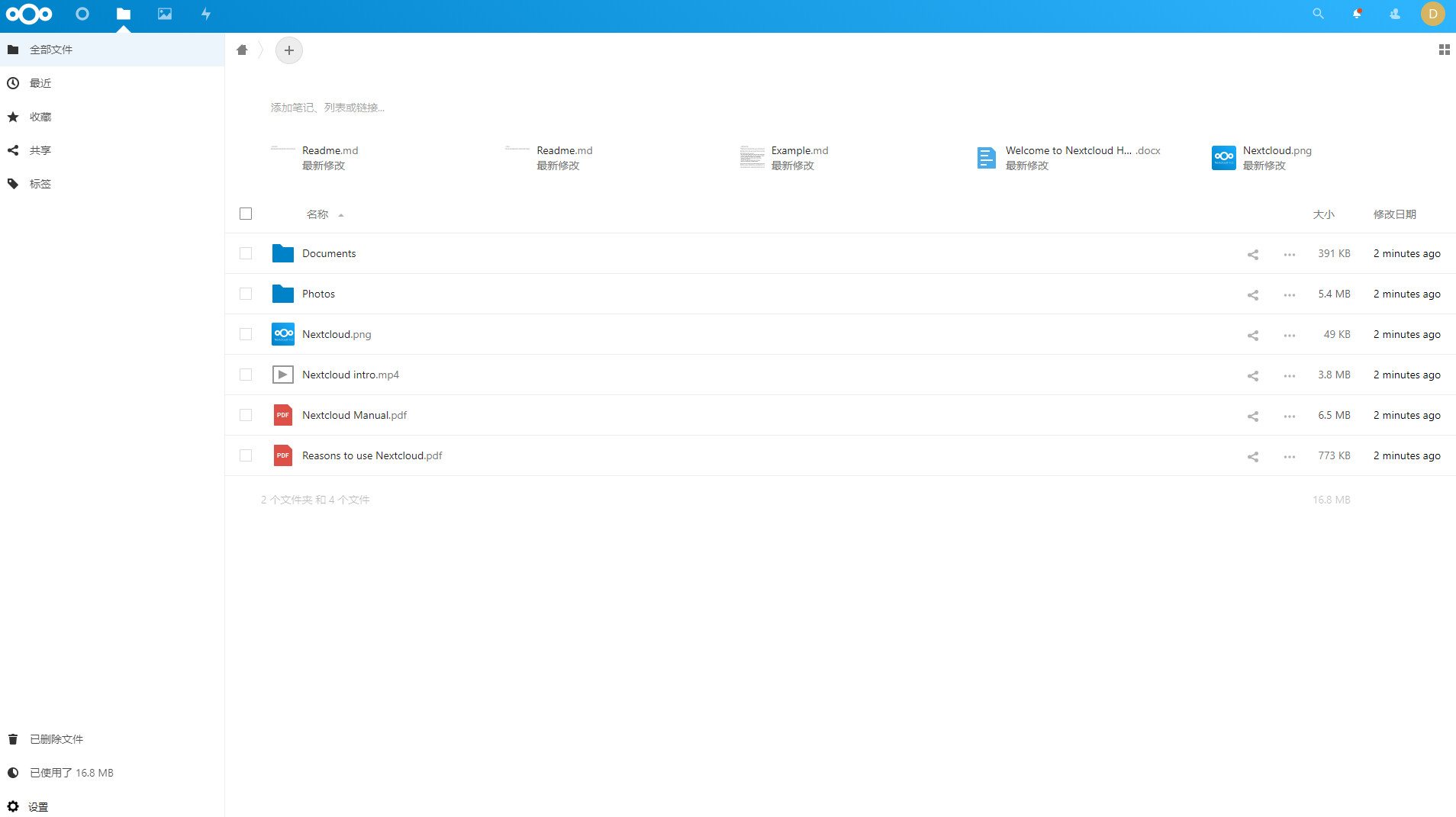Viewport: 1456px width, 817px height.
Task: Open recent Example.md card
Action: pyautogui.click(x=786, y=158)
